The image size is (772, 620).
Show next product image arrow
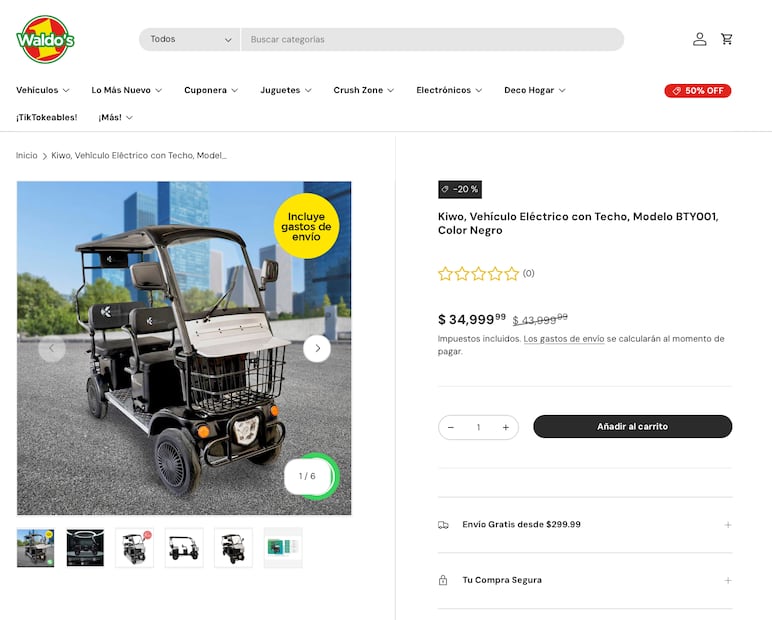(317, 348)
